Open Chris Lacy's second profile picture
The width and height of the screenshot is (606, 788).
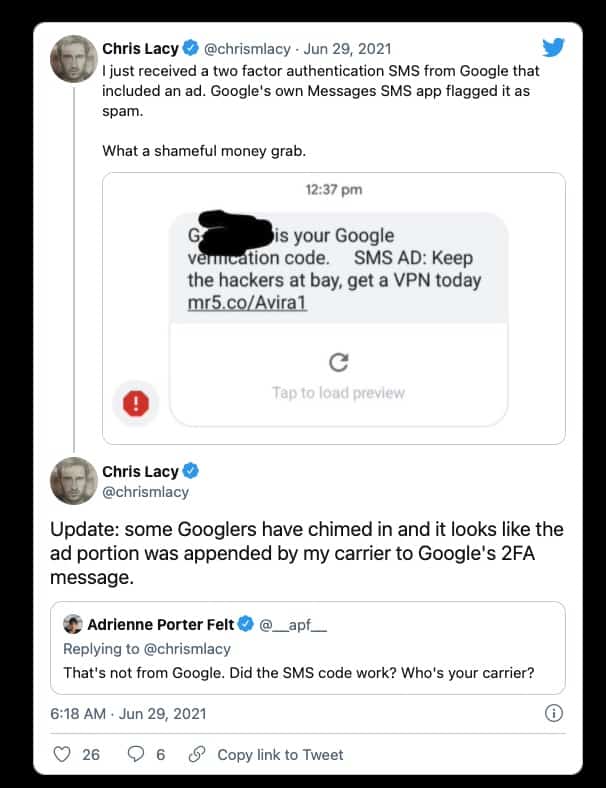73,481
